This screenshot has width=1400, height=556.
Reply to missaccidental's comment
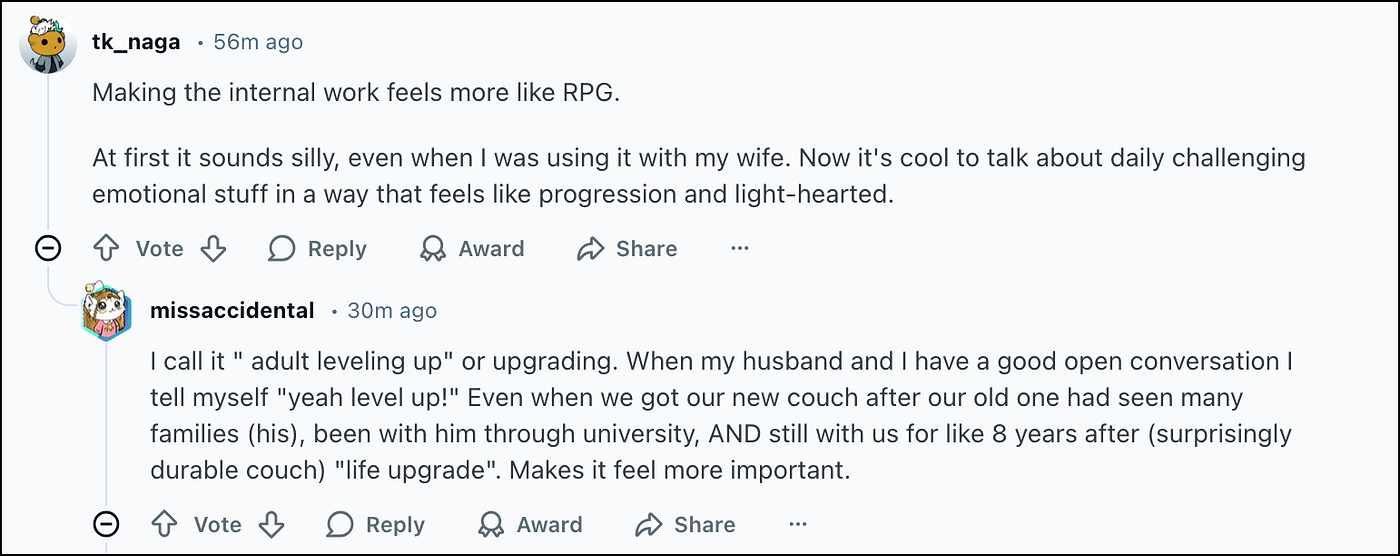(376, 524)
